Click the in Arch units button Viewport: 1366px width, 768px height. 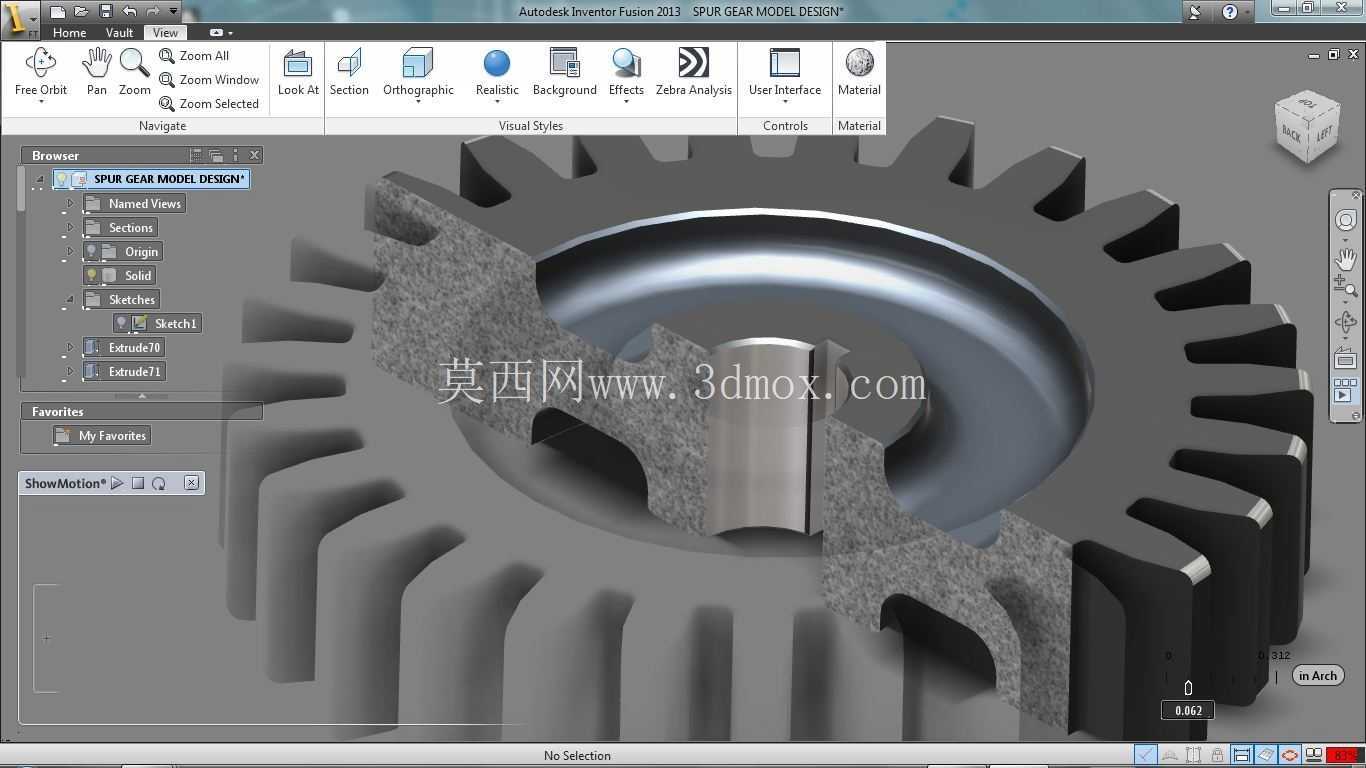click(x=1318, y=676)
